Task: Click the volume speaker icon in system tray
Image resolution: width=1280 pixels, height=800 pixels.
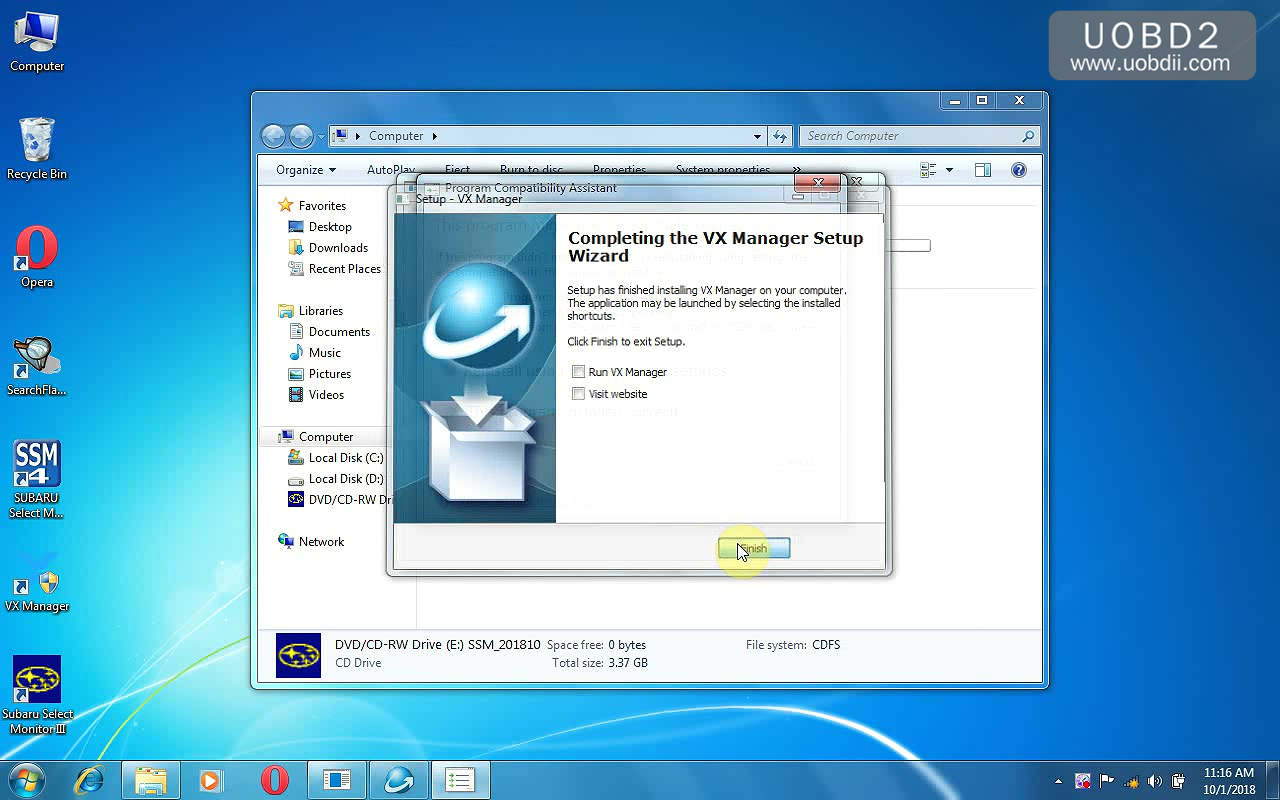Action: [x=1155, y=781]
